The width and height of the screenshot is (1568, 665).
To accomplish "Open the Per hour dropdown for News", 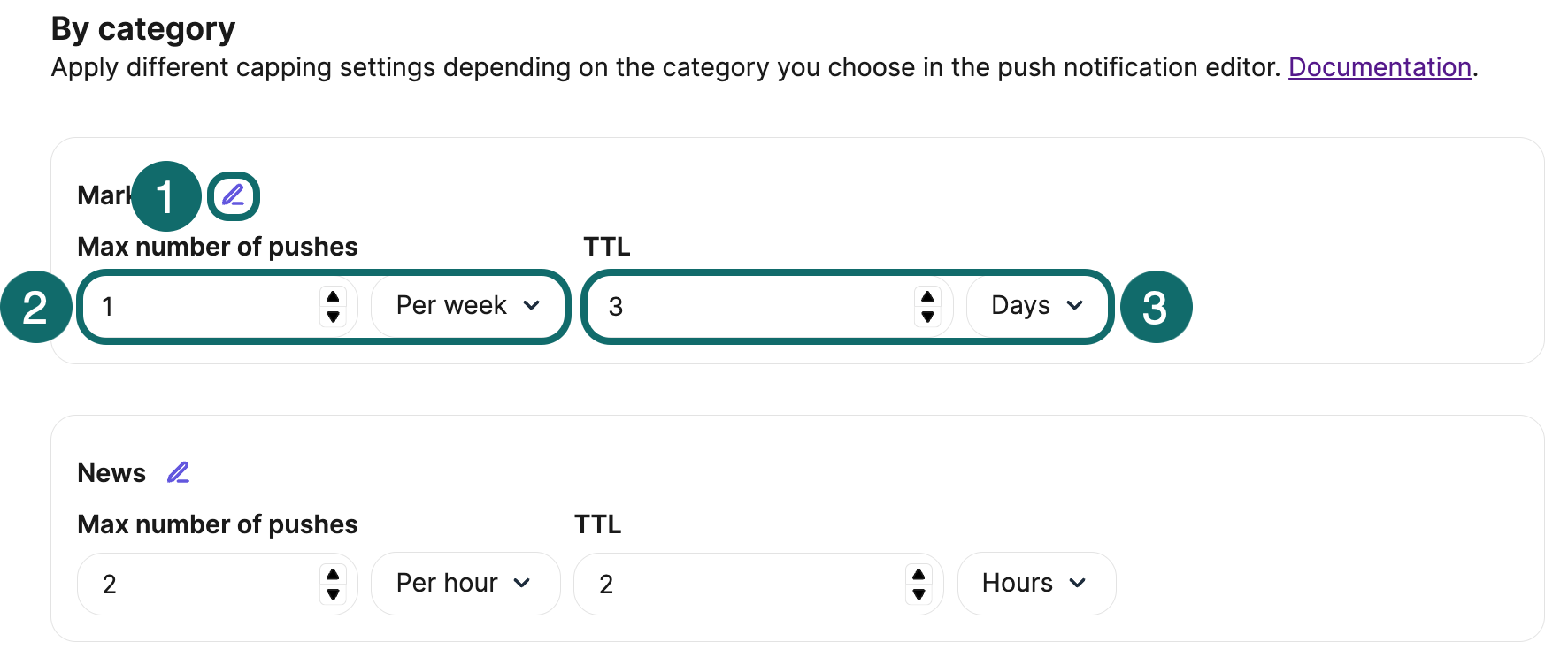I will point(465,583).
